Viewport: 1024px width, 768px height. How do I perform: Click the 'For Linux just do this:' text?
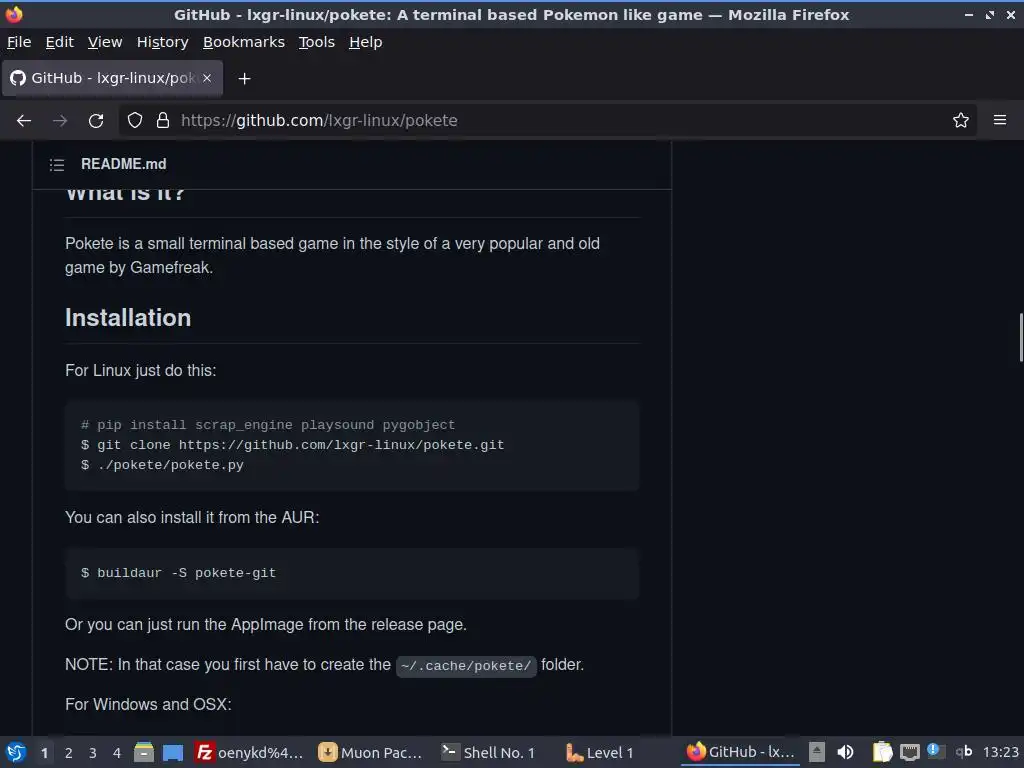pyautogui.click(x=140, y=370)
